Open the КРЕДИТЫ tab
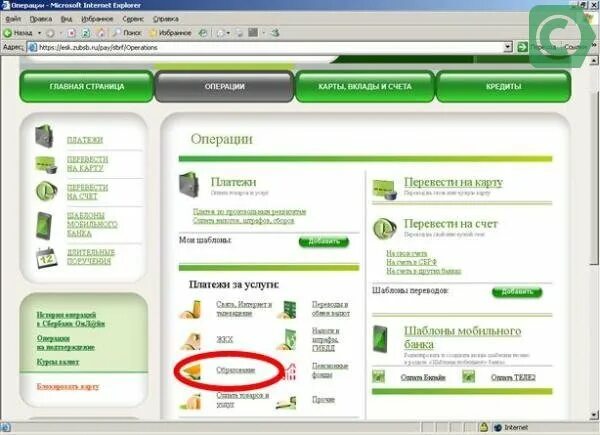The image size is (600, 435). point(503,86)
